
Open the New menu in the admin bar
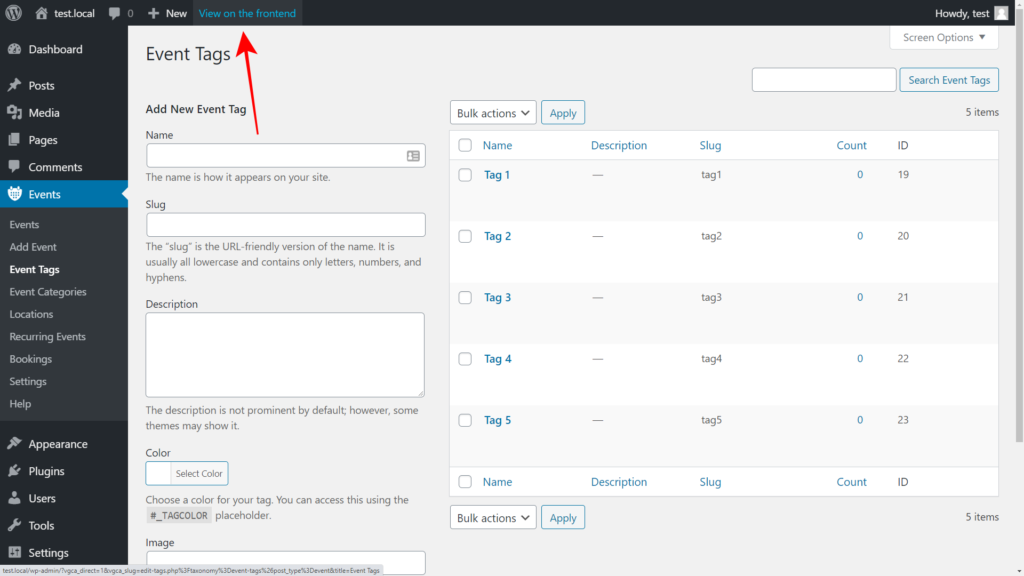(x=167, y=13)
